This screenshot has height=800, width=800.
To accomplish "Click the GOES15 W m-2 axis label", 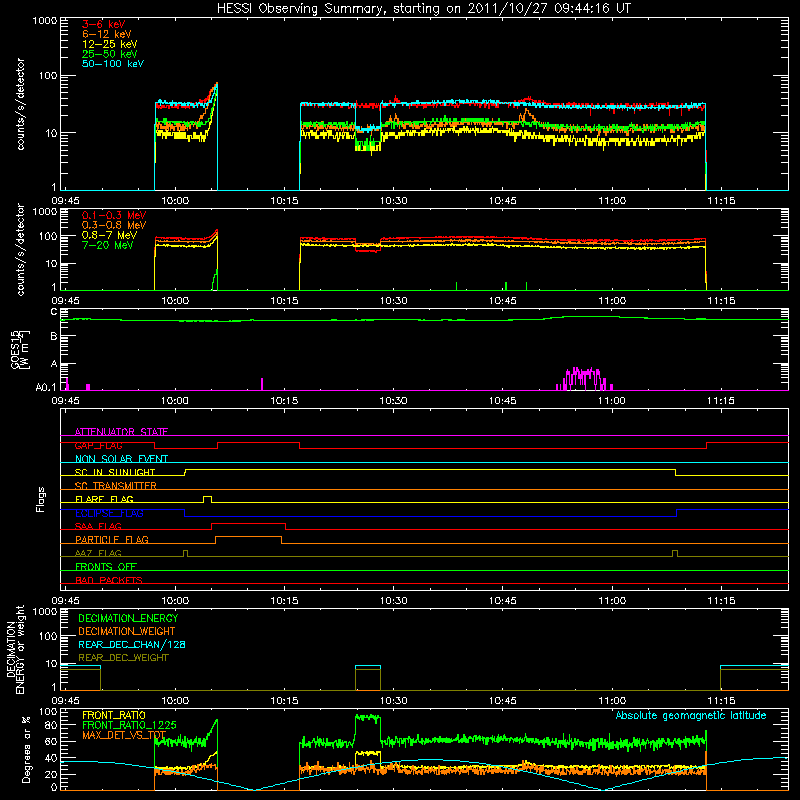I will pos(20,349).
